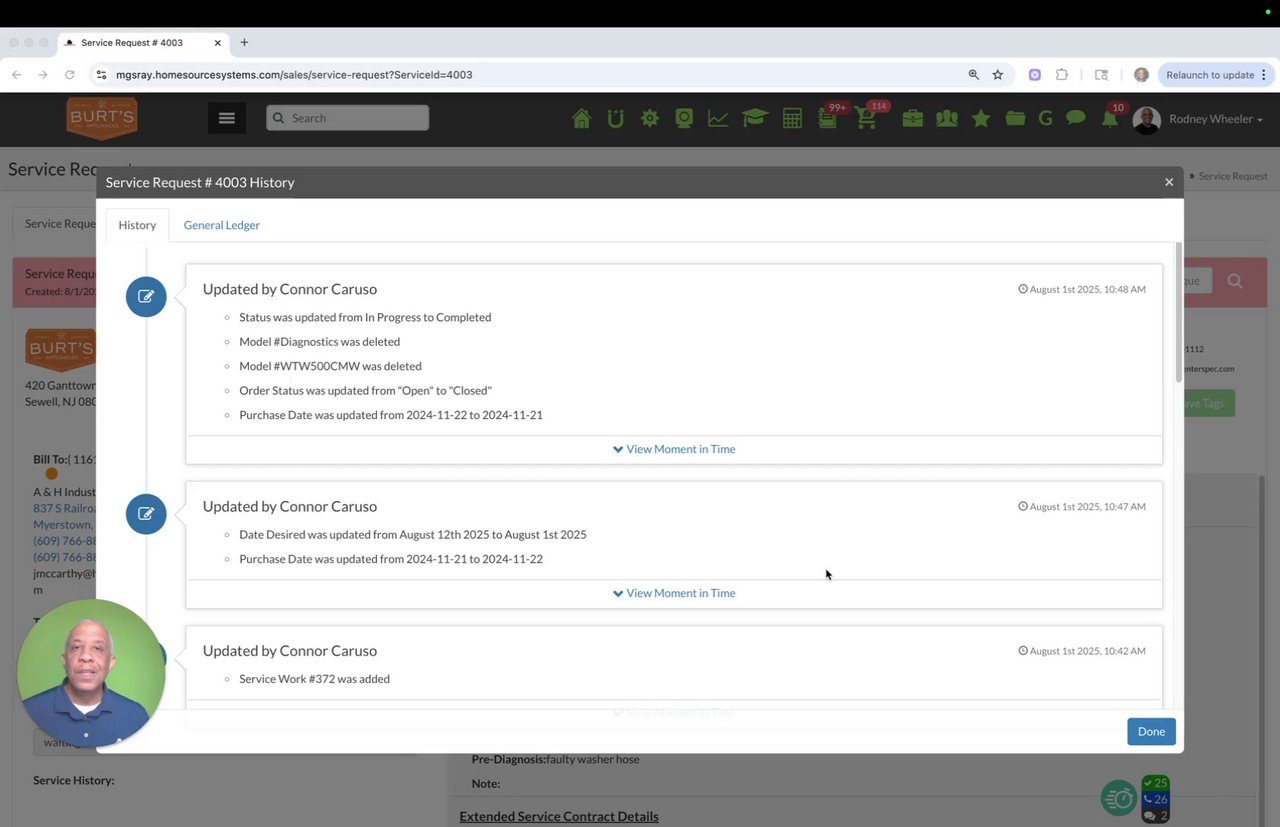1280x827 pixels.
Task: Bookmark this page with the star icon
Action: pyautogui.click(x=997, y=75)
